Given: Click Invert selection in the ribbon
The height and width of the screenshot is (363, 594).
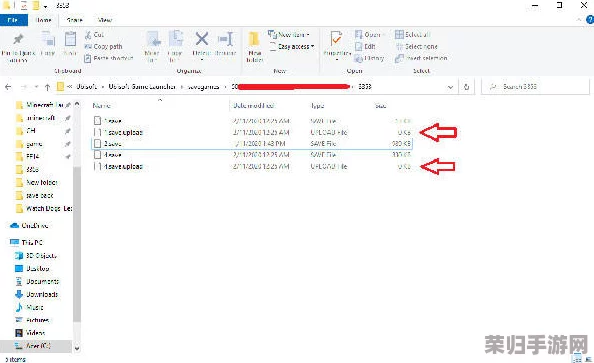Looking at the screenshot, I should [421, 58].
